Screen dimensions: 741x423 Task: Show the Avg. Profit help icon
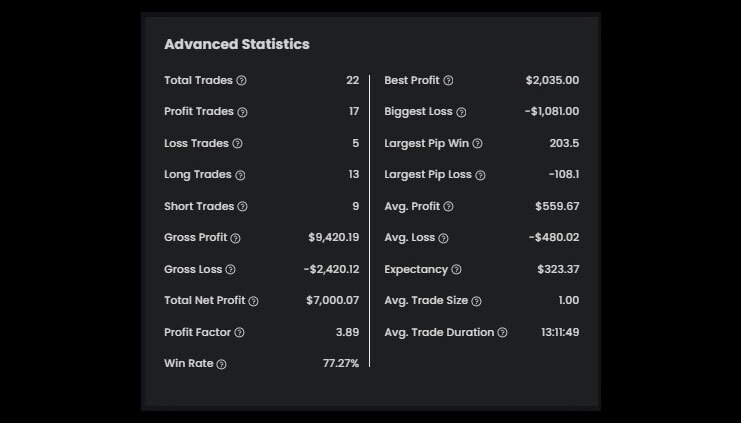448,207
